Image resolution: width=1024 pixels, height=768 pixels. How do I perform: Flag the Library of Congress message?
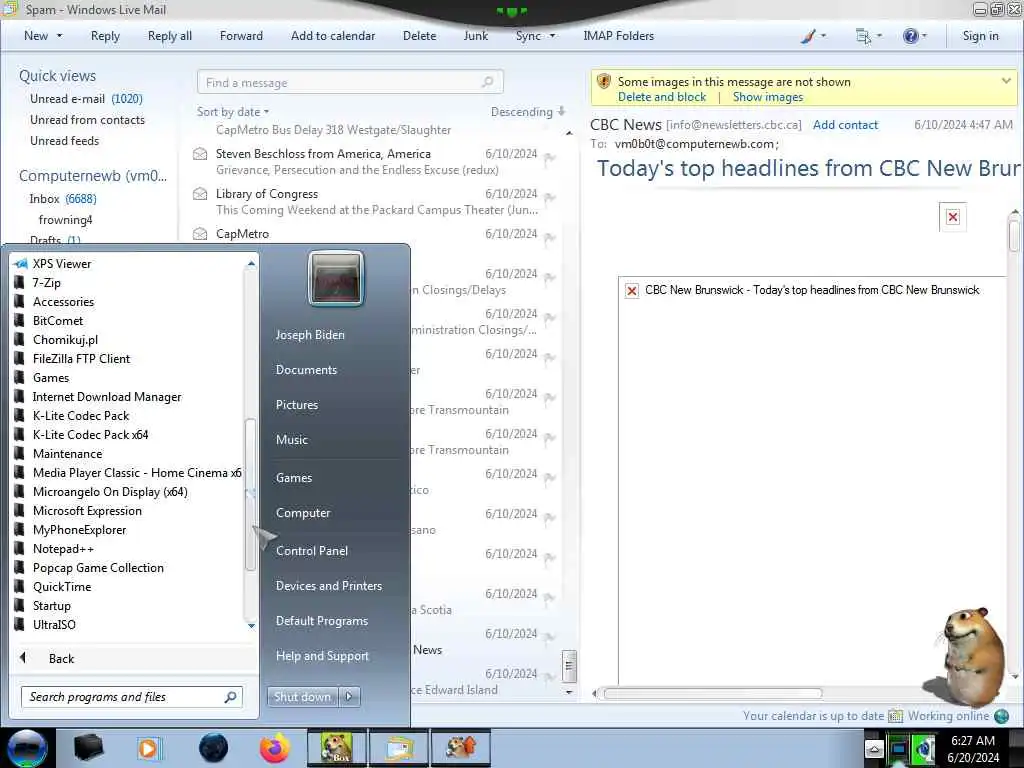(550, 197)
